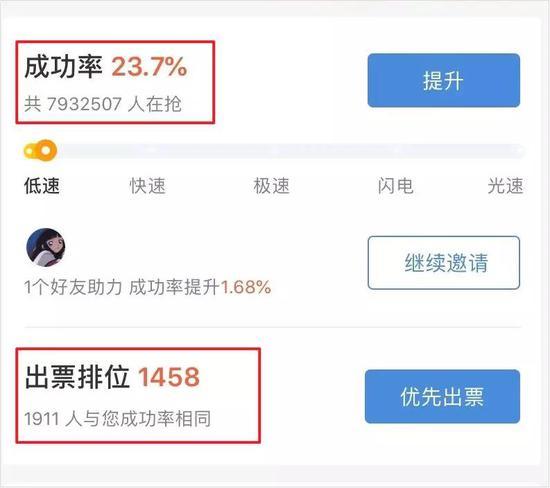The width and height of the screenshot is (550, 488).
Task: Tap the 继续邀请 outlined button
Action: [x=444, y=263]
